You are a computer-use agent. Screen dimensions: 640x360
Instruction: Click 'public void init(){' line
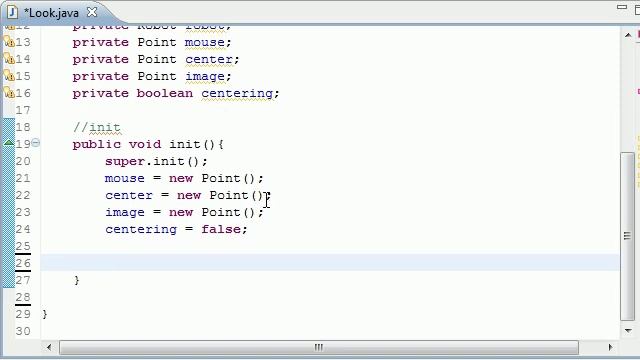pos(148,144)
